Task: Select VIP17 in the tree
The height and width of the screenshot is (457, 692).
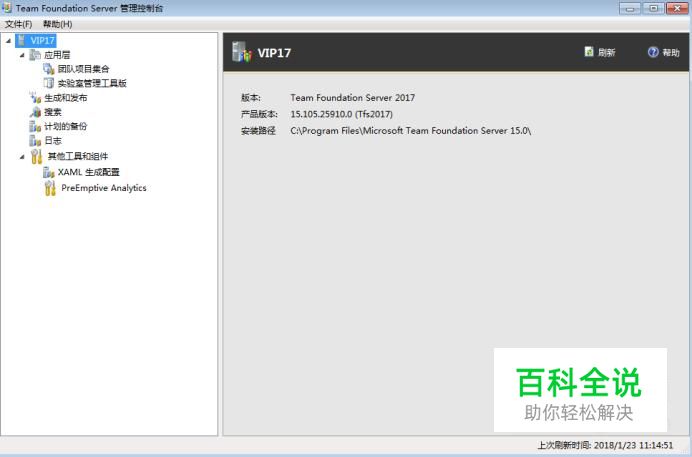Action: point(42,41)
